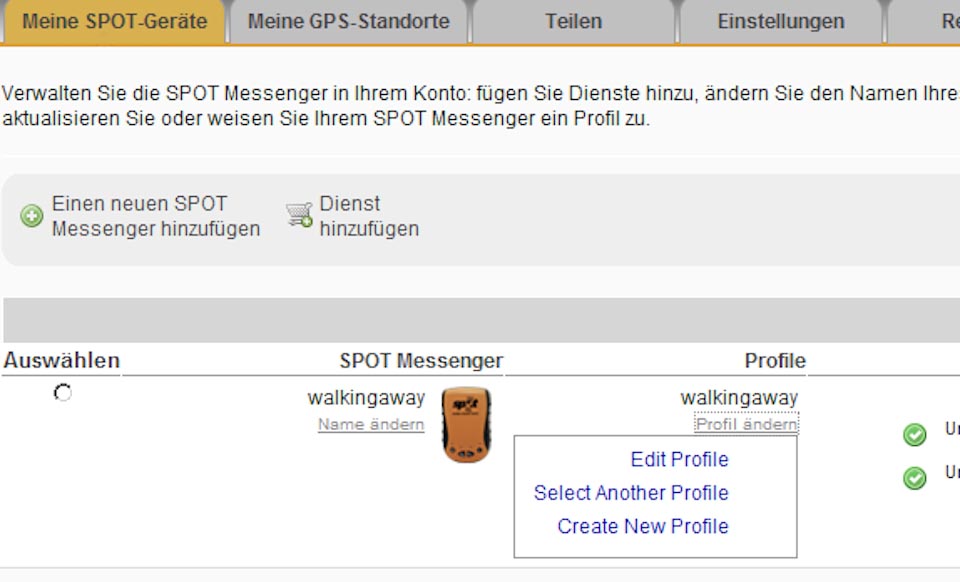Pick 'Select Another Profile' menu entry
The width and height of the screenshot is (960, 582).
coord(631,493)
